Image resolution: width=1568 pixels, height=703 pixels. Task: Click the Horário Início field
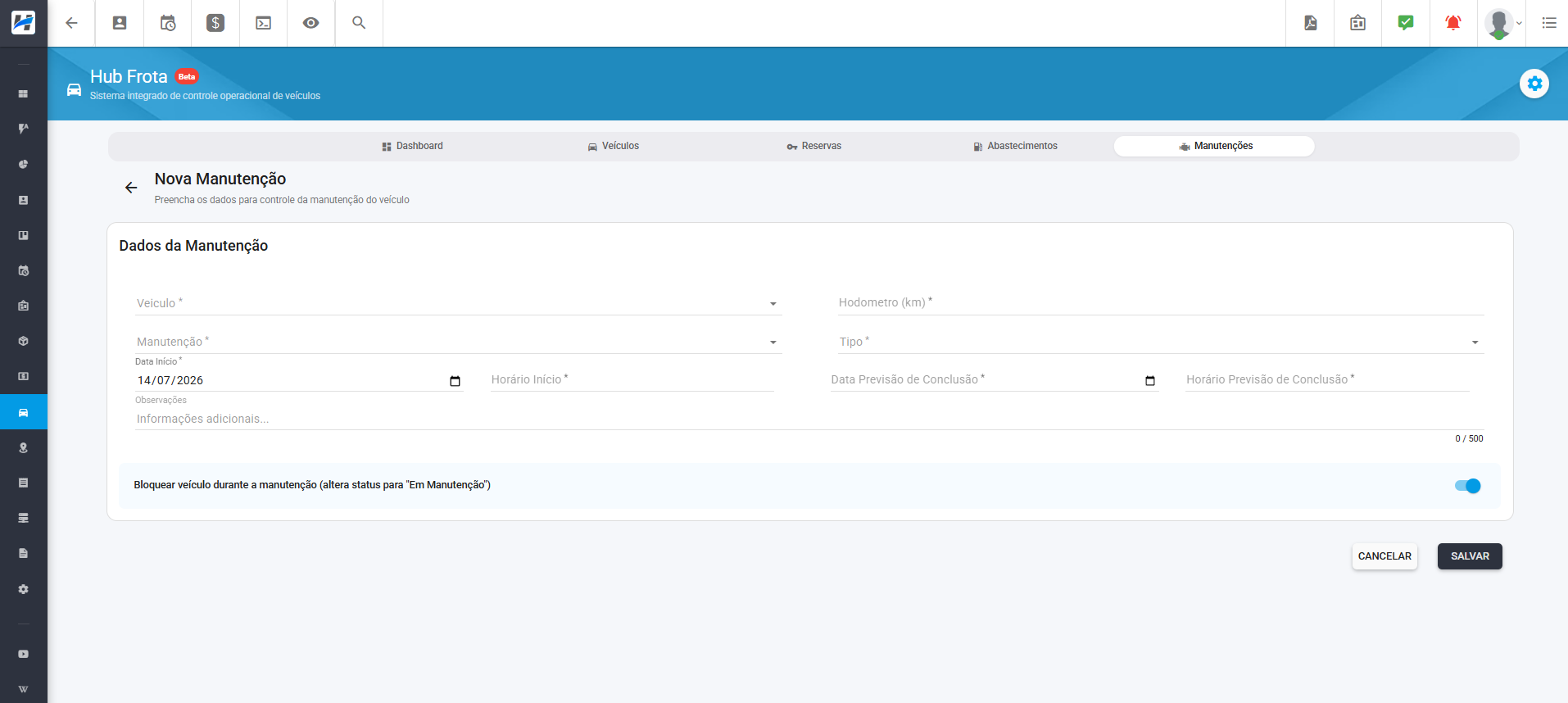click(632, 379)
